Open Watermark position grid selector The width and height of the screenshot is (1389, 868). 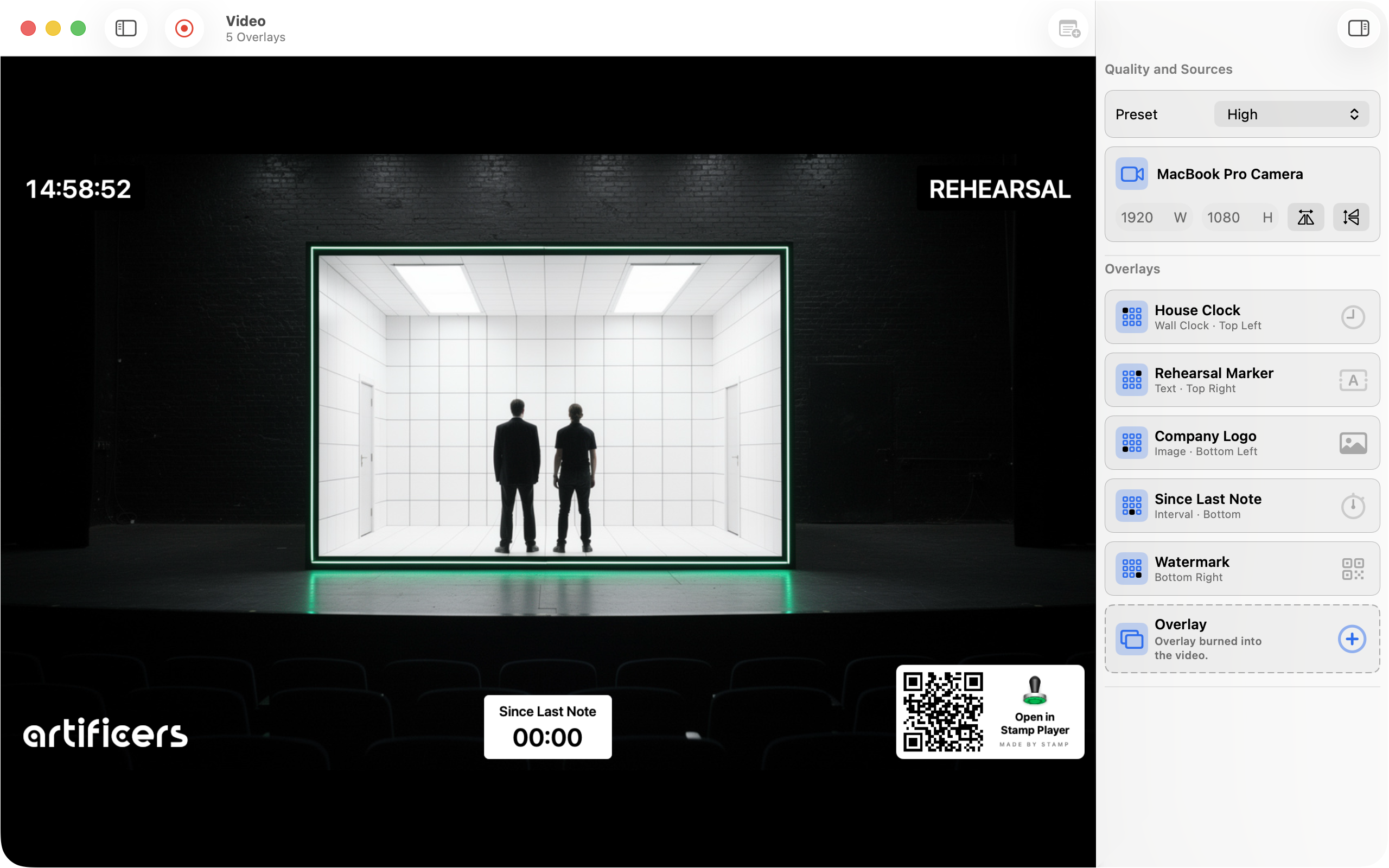1131,569
